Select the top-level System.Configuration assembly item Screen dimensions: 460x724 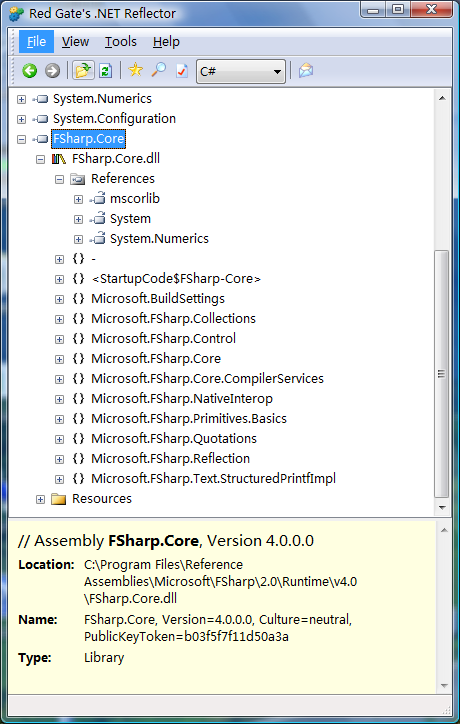[114, 118]
